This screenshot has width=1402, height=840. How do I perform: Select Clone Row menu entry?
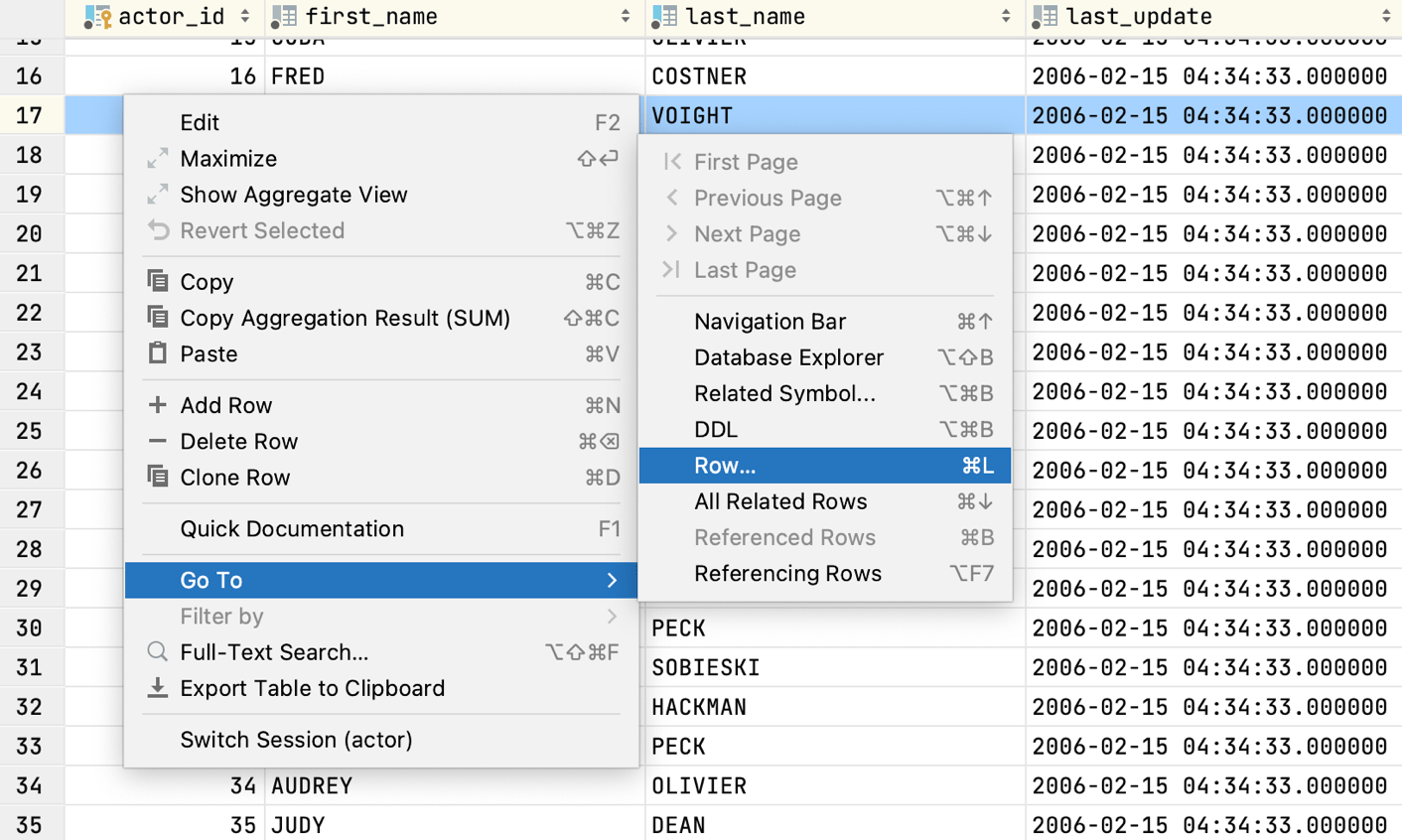click(381, 478)
